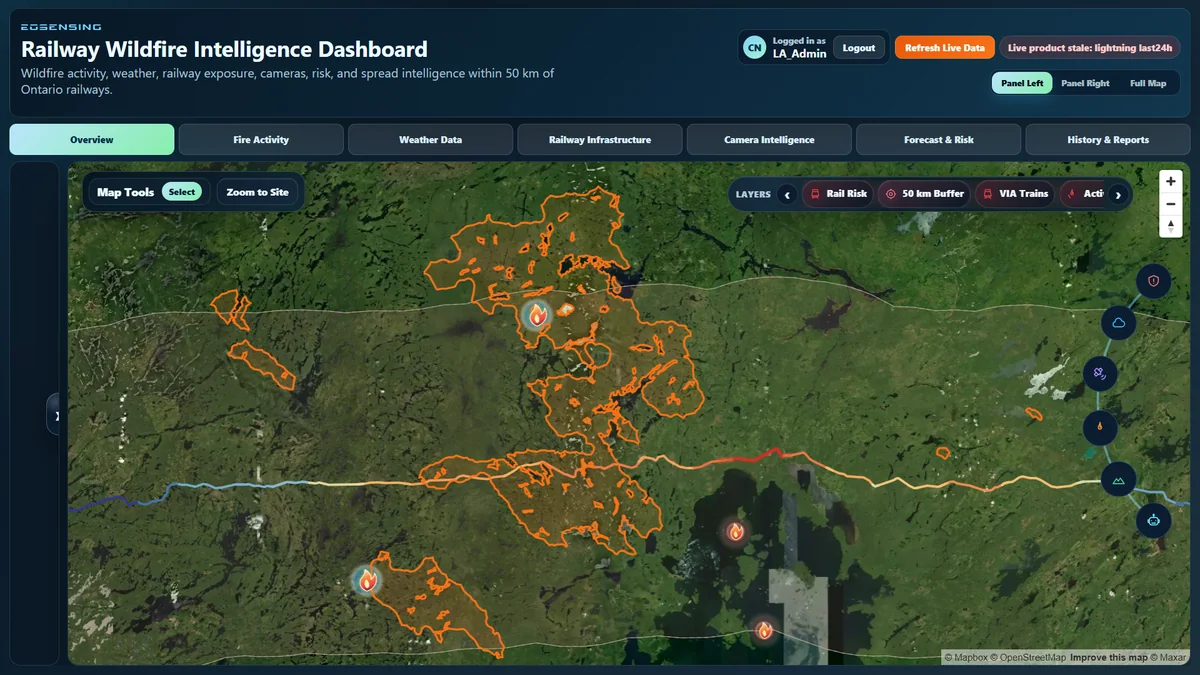
Task: Zoom in the map with plus
Action: coord(1171,182)
